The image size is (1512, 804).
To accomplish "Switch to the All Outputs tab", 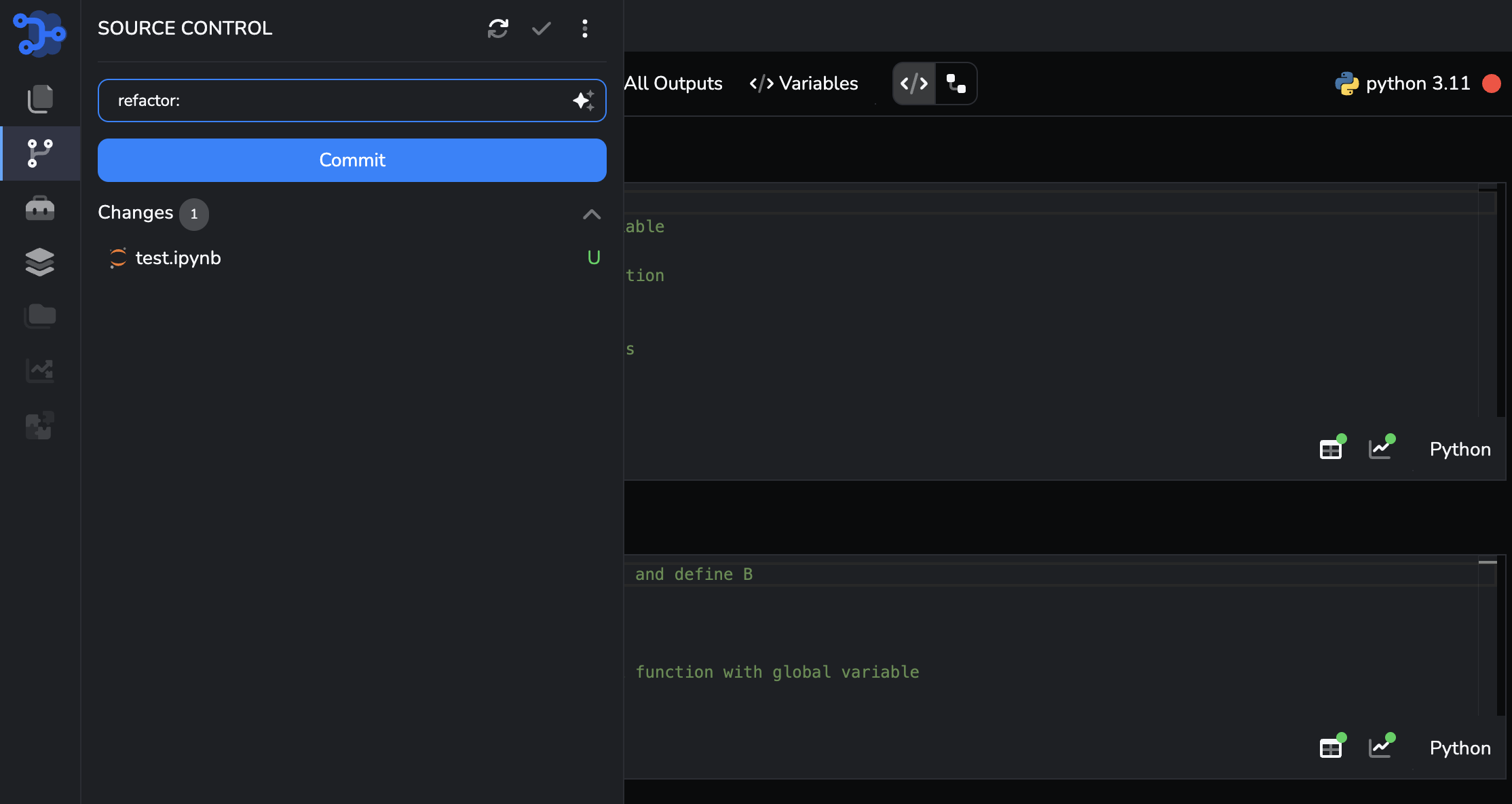I will (674, 83).
